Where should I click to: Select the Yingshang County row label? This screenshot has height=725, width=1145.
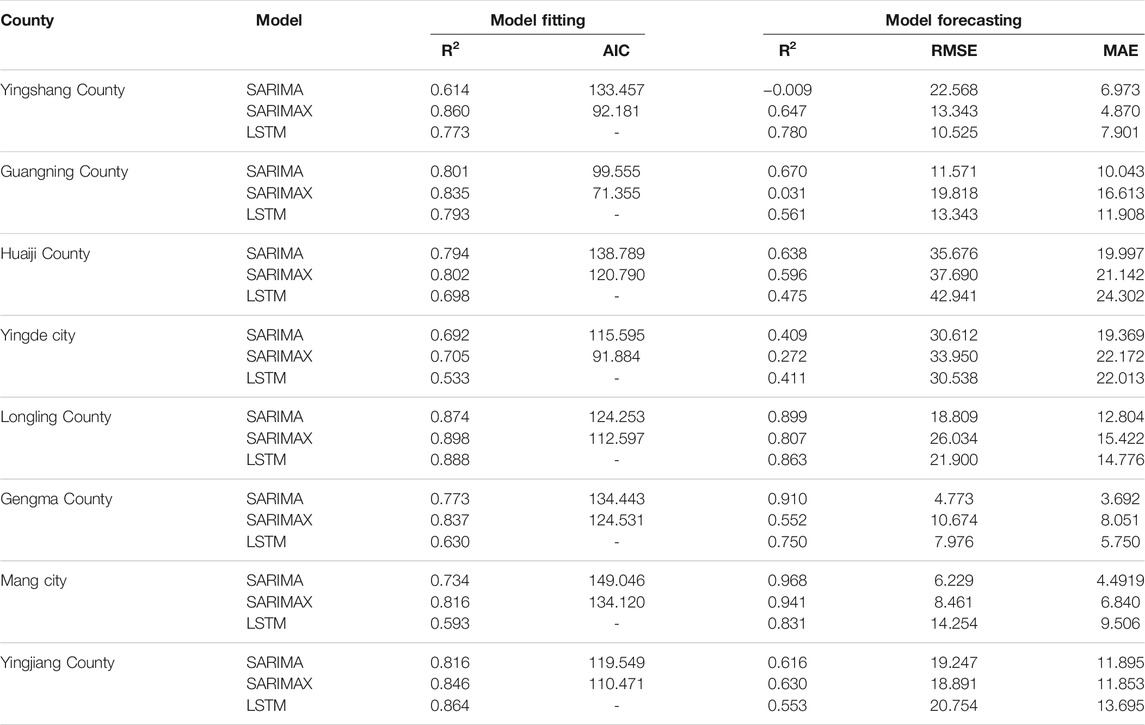coord(63,91)
